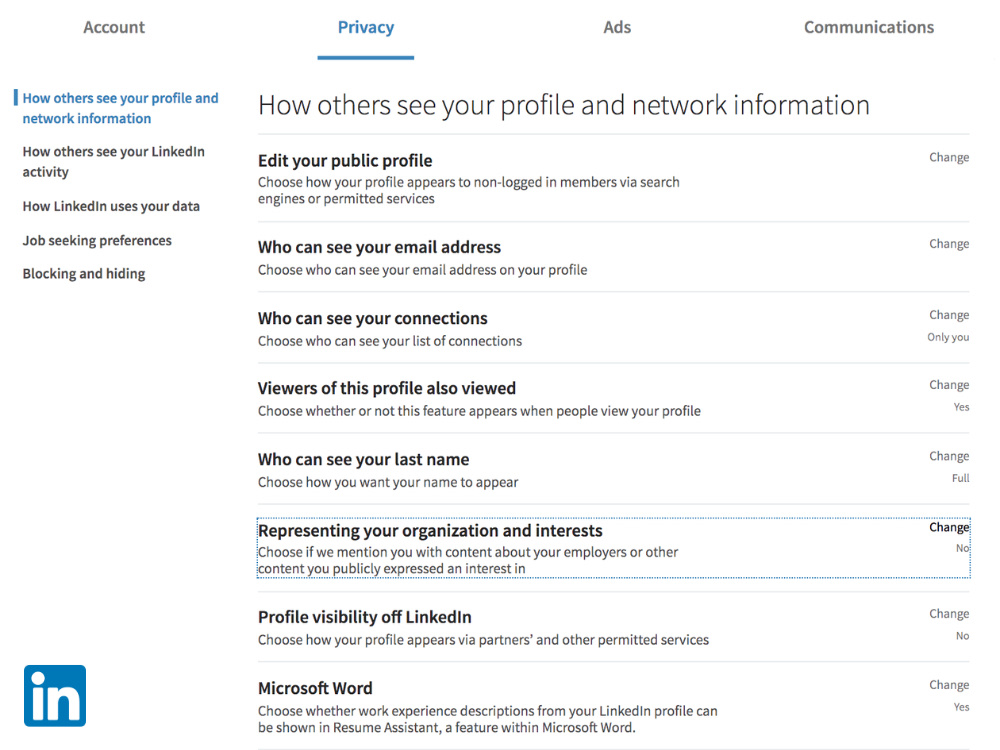The height and width of the screenshot is (750, 1000).
Task: Click Change for last name visibility
Action: (948, 456)
